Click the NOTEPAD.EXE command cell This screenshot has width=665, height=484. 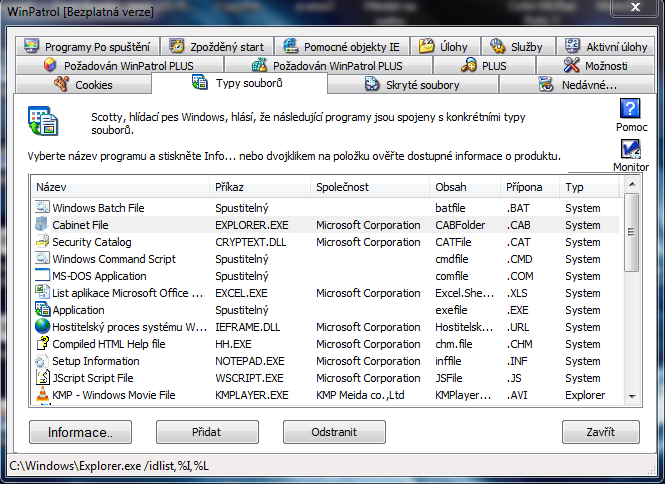coord(250,361)
